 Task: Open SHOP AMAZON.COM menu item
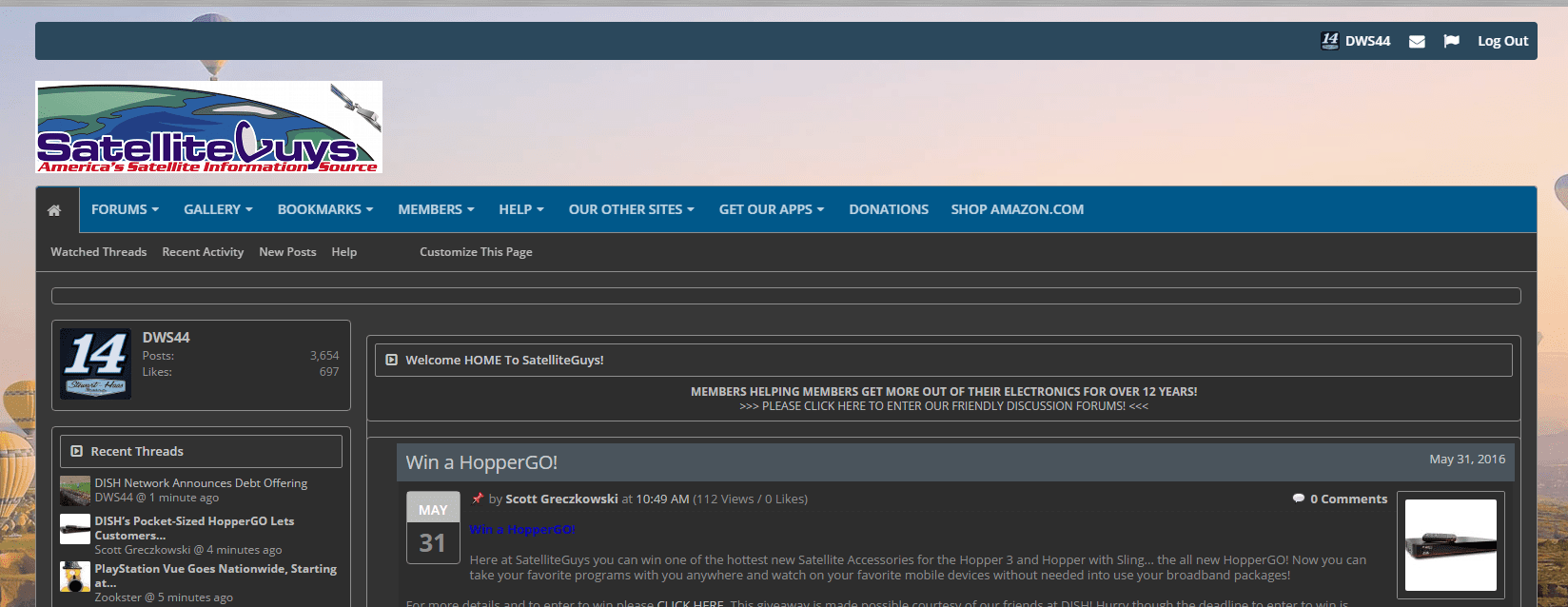click(1017, 209)
